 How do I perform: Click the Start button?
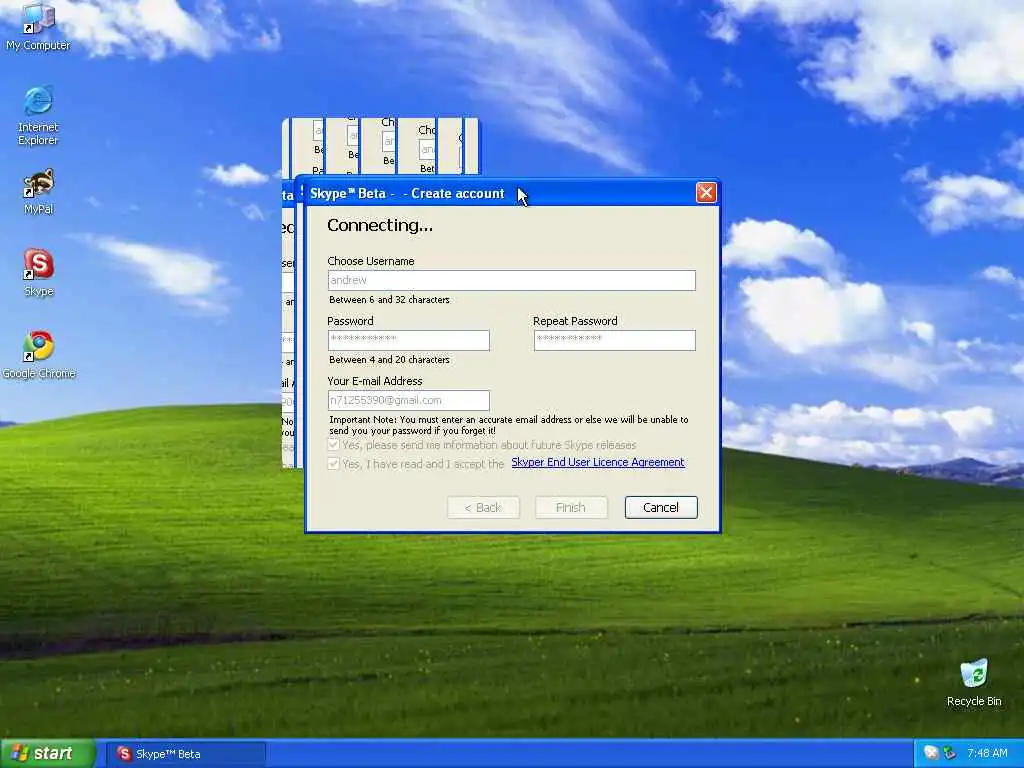point(48,754)
